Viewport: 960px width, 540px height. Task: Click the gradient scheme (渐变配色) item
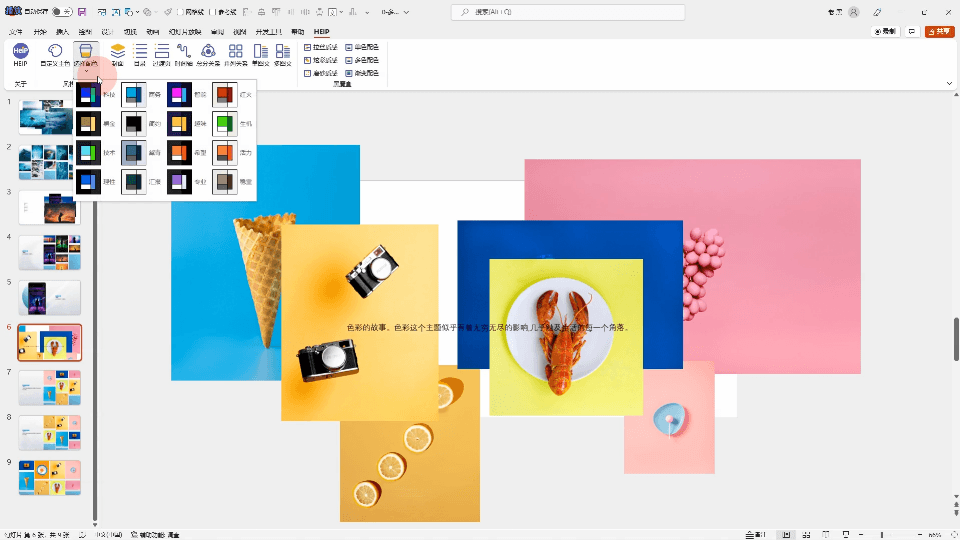coord(362,73)
